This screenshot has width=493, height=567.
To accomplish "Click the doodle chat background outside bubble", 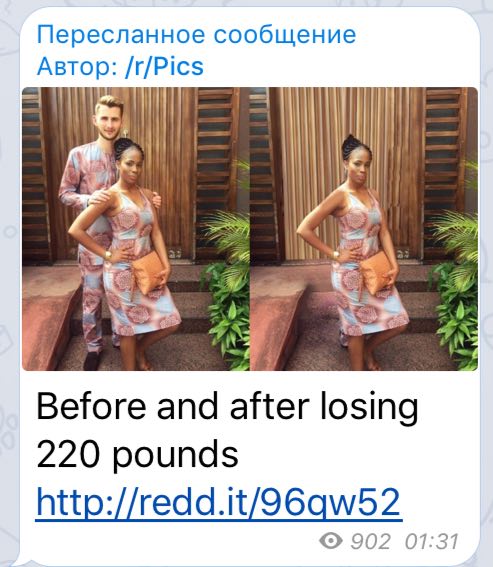I will [9, 253].
